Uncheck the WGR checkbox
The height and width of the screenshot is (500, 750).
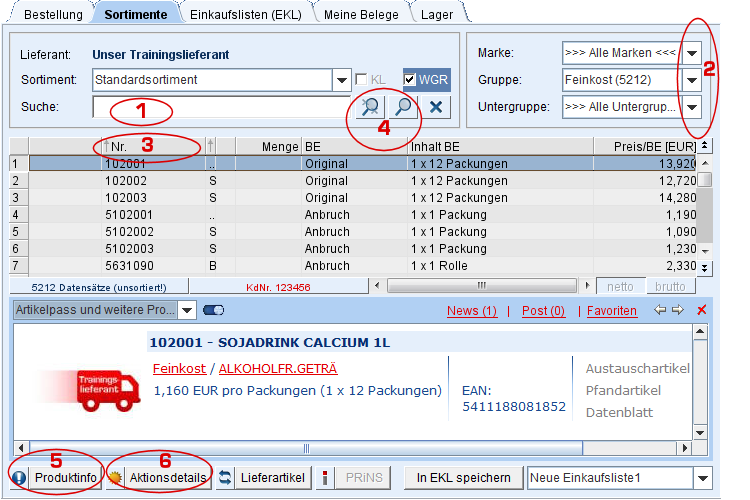pos(410,79)
